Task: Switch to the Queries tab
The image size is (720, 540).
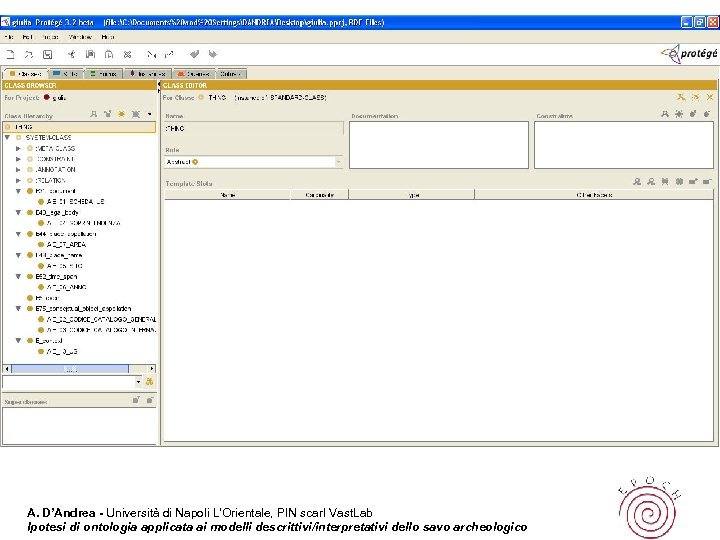Action: [x=194, y=73]
